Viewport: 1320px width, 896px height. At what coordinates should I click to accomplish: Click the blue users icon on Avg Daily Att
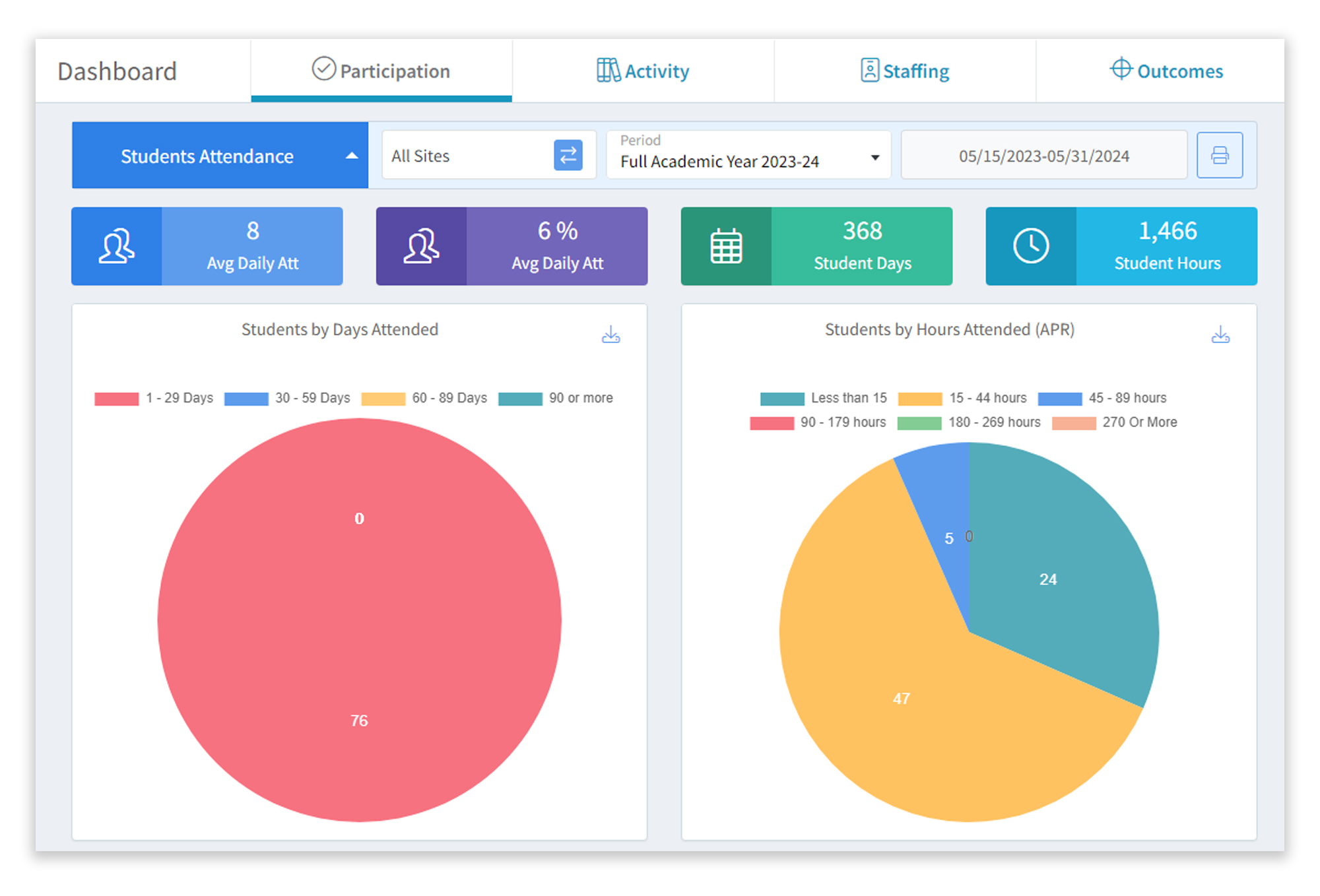(117, 246)
